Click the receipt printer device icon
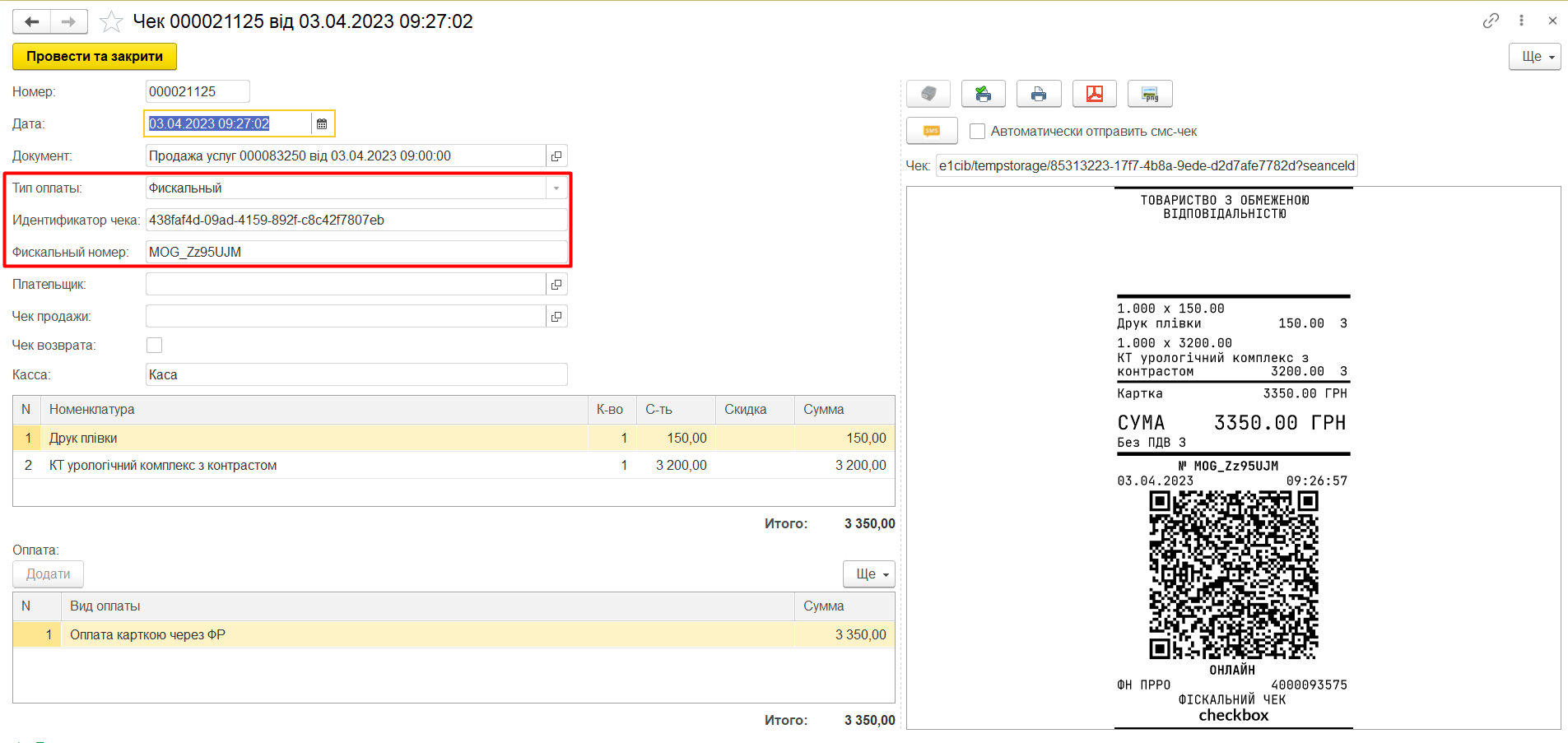The height and width of the screenshot is (743, 1568). click(928, 94)
